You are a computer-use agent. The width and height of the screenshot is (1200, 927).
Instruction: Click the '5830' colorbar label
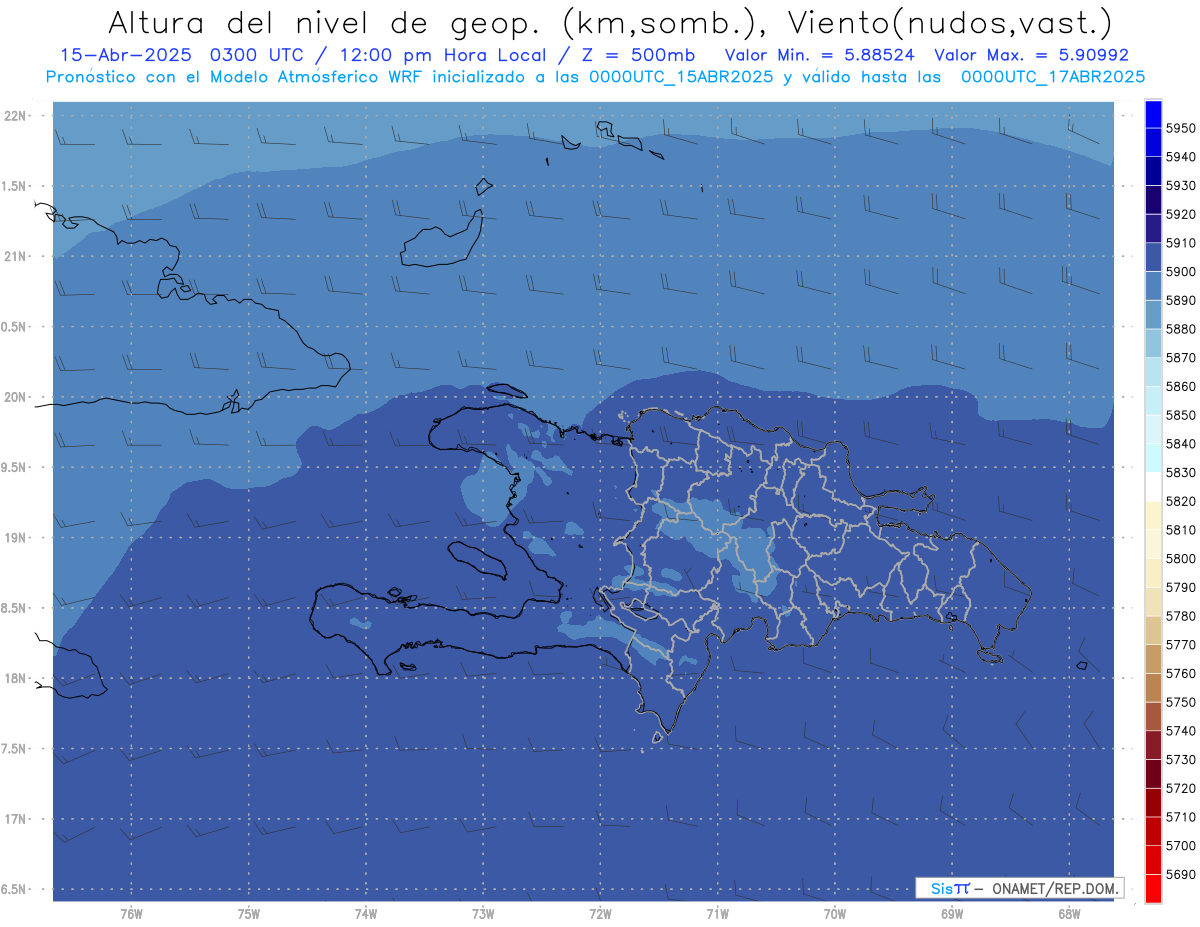tap(1180, 473)
